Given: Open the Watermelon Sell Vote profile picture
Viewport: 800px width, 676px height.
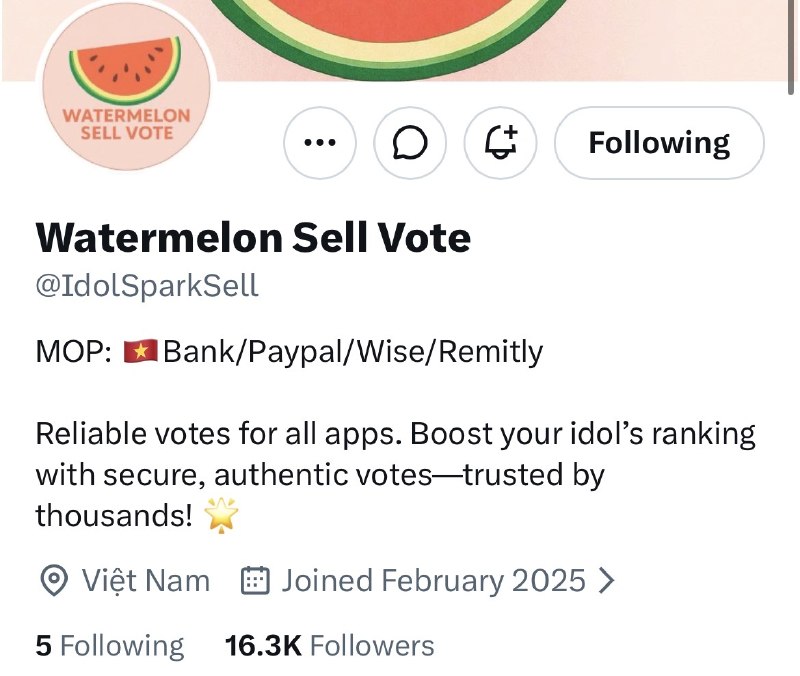Looking at the screenshot, I should tap(127, 87).
